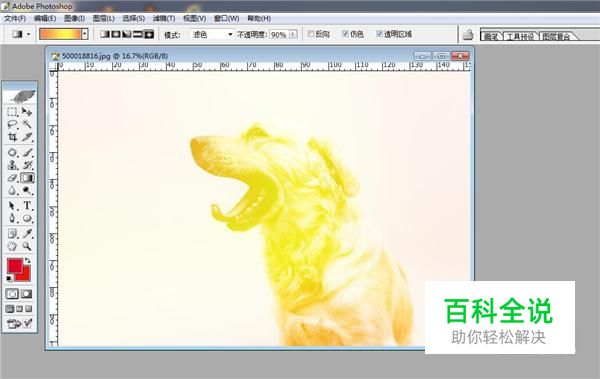The height and width of the screenshot is (379, 600).
Task: Select the Lasso tool
Action: 12,124
